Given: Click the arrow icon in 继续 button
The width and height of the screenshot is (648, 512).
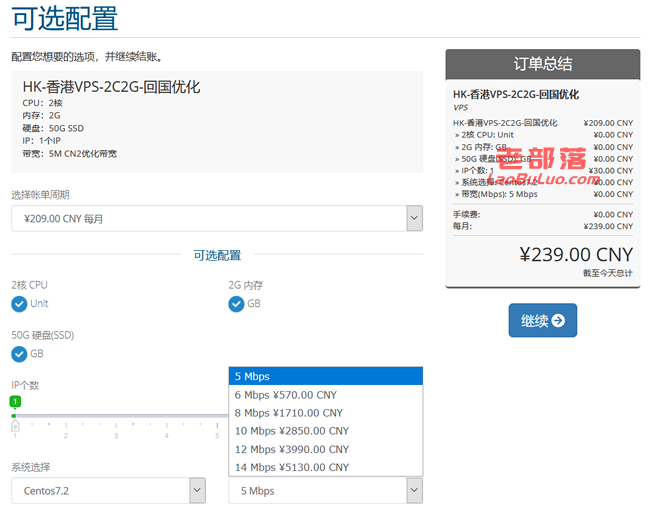Looking at the screenshot, I should [x=558, y=320].
